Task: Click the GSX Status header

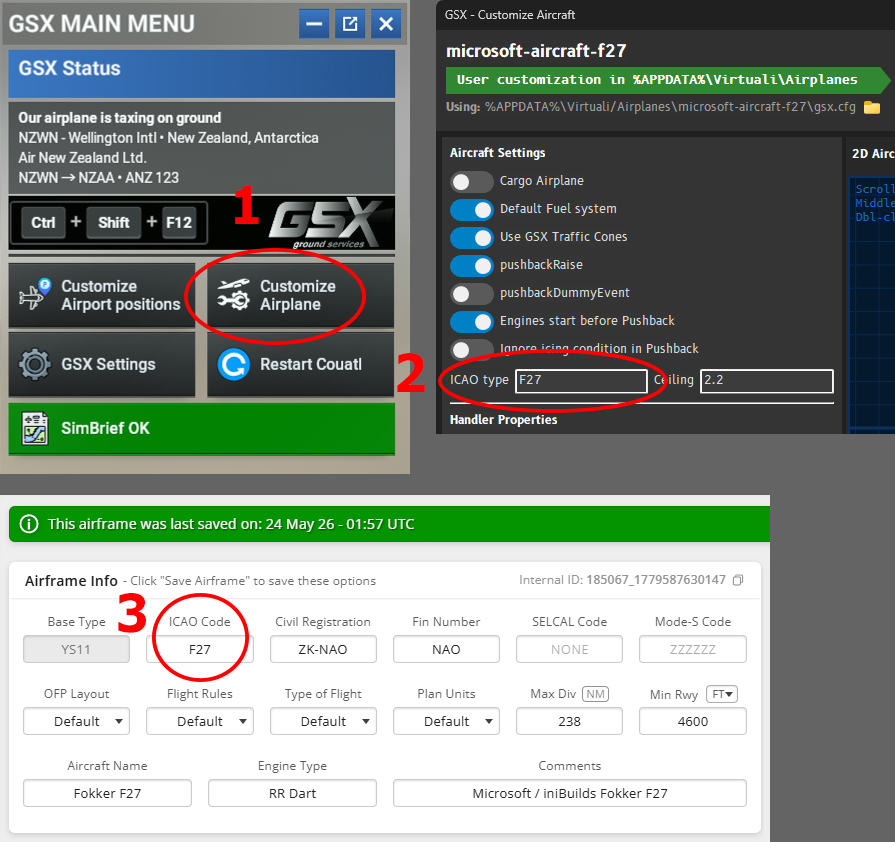Action: pyautogui.click(x=201, y=74)
